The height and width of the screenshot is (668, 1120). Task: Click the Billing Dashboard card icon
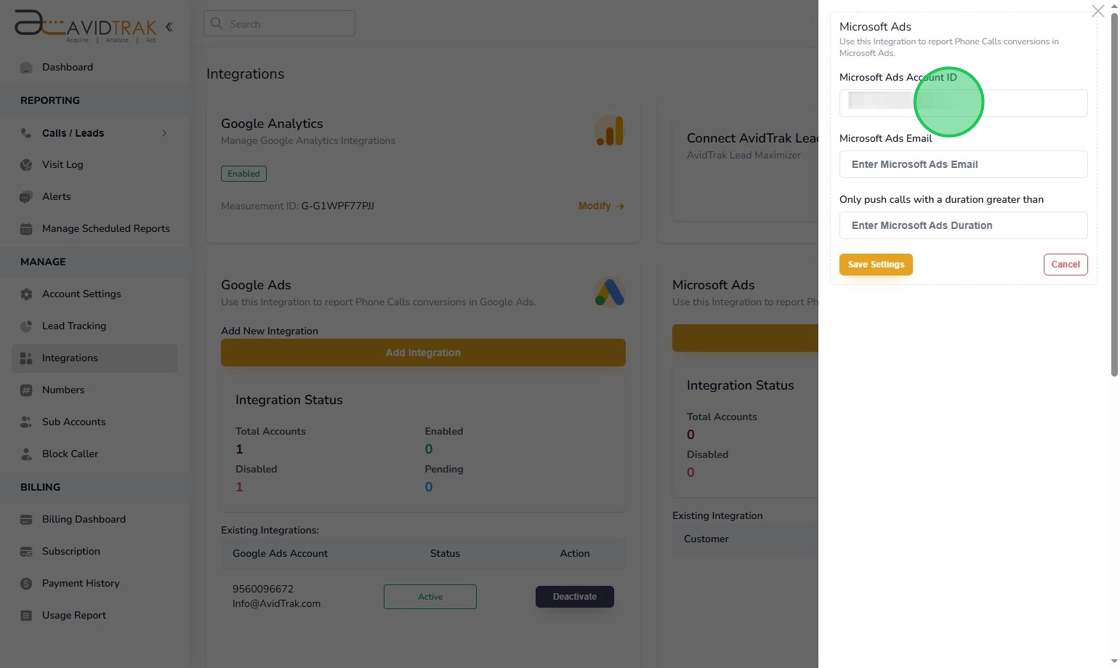[x=26, y=519]
